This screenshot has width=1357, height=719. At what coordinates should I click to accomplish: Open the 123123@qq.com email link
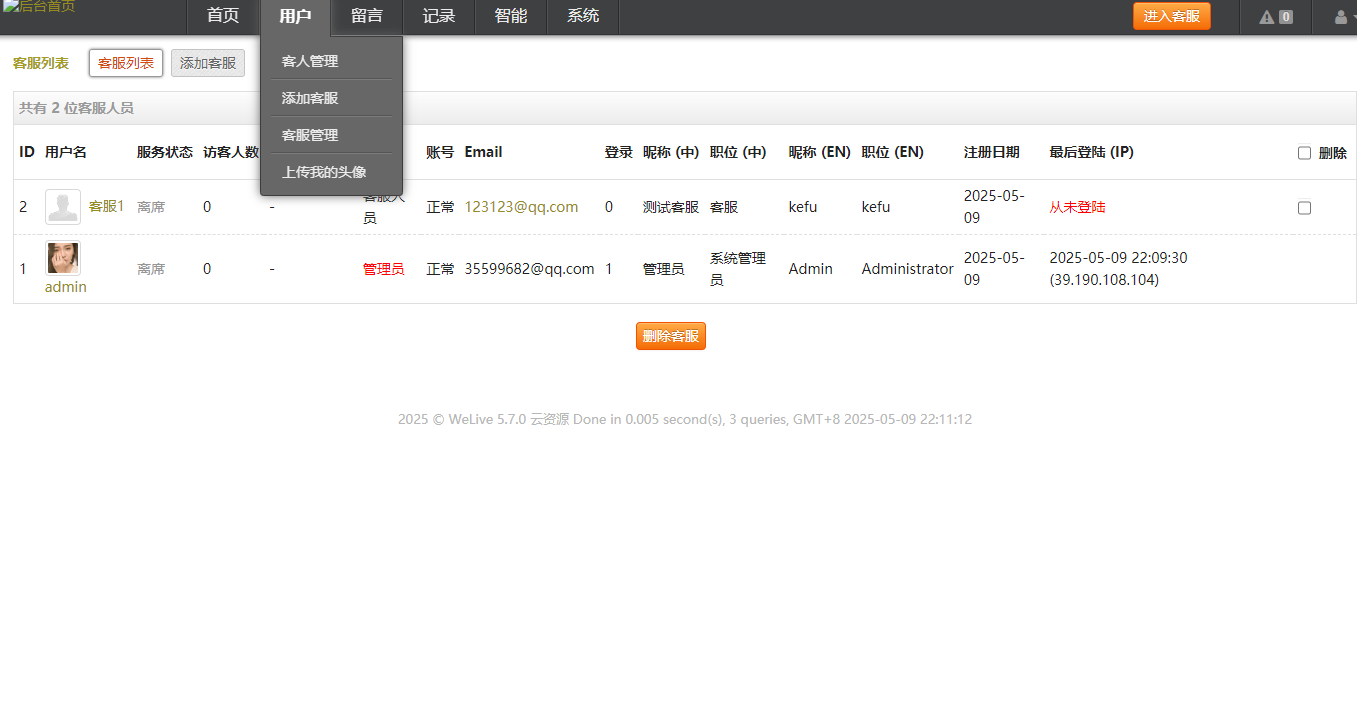coord(521,207)
